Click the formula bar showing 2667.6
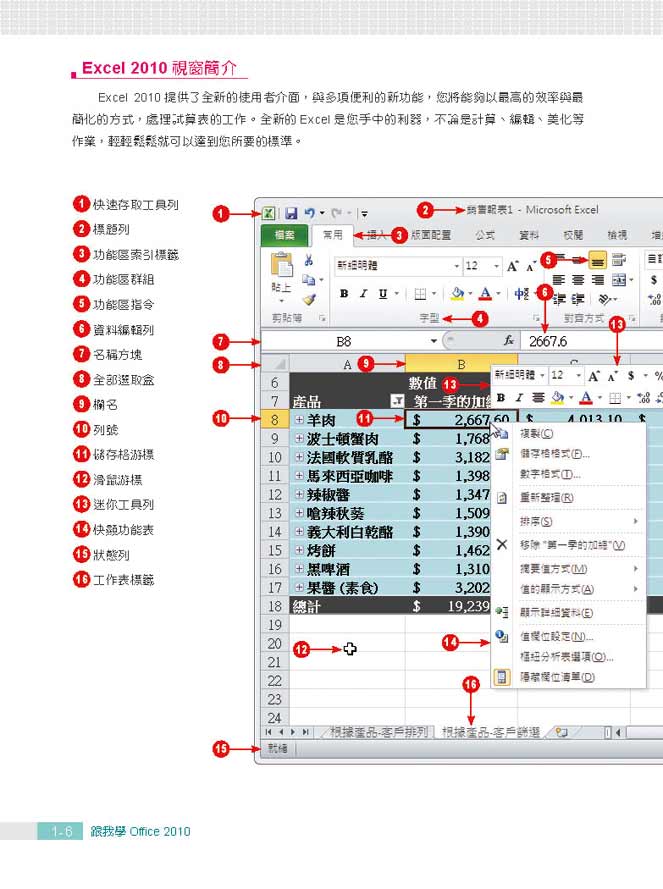Image resolution: width=663 pixels, height=889 pixels. [591, 341]
